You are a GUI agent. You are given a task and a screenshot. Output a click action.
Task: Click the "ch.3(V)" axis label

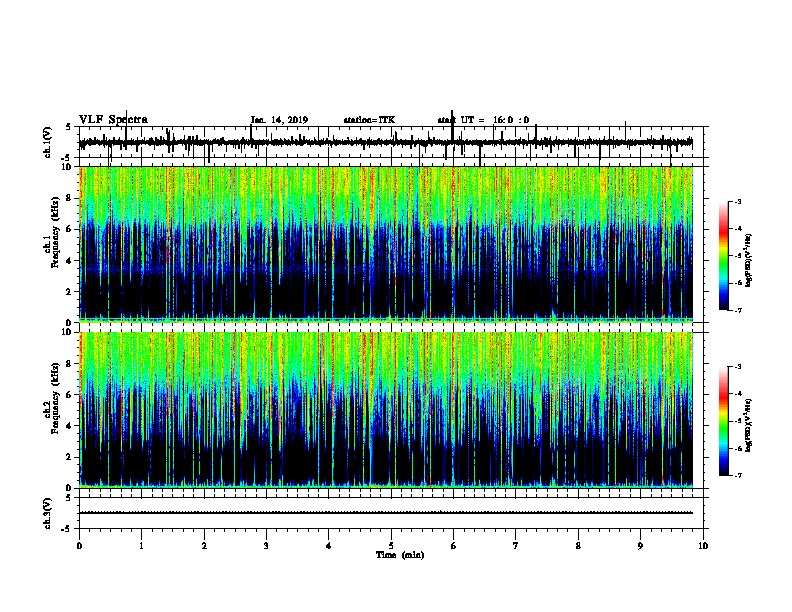(x=47, y=513)
